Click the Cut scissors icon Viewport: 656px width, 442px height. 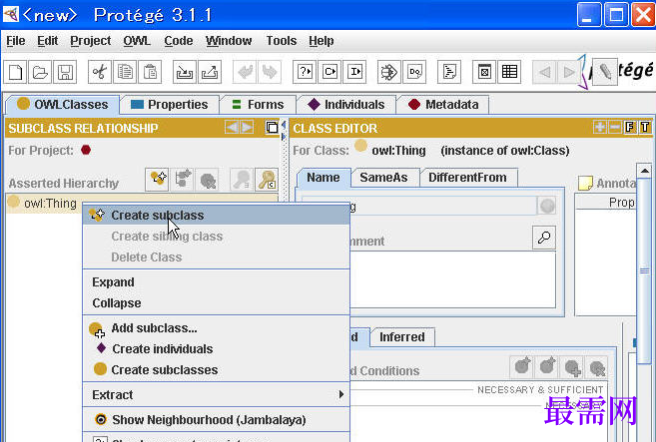coord(100,72)
